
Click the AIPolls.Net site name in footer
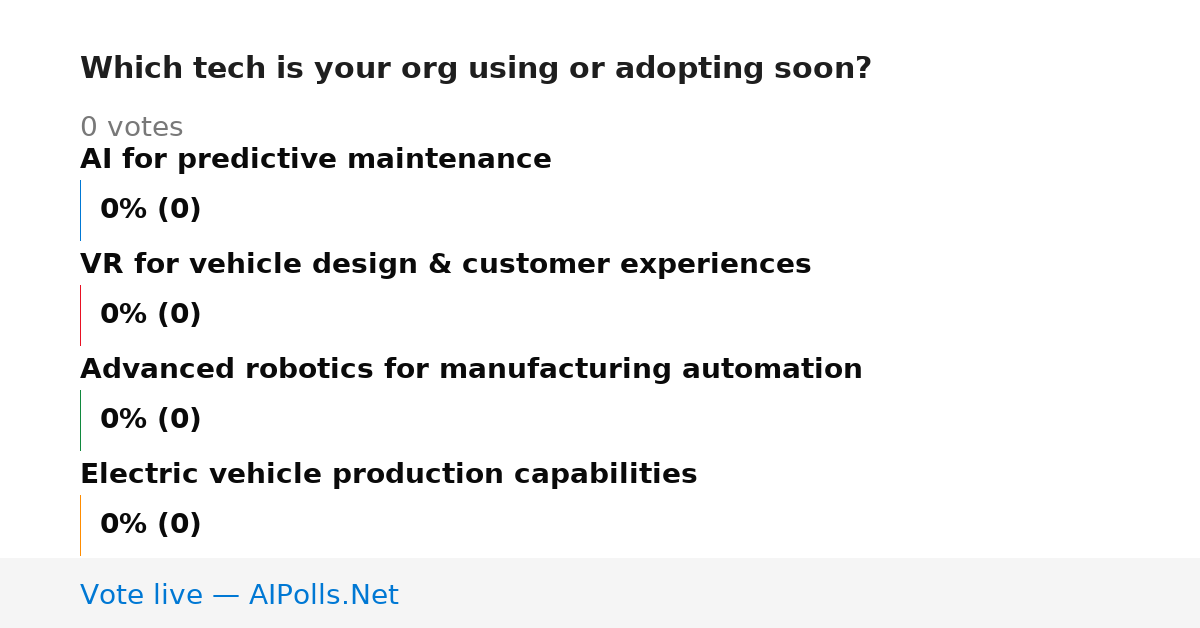click(x=324, y=595)
